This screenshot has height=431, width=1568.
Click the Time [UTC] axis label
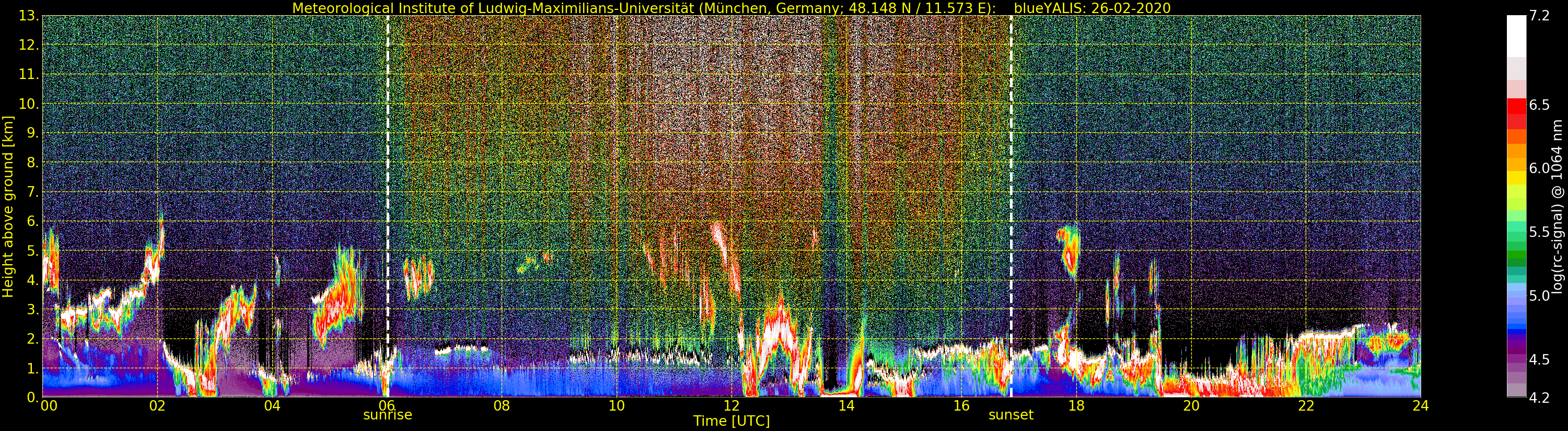731,421
